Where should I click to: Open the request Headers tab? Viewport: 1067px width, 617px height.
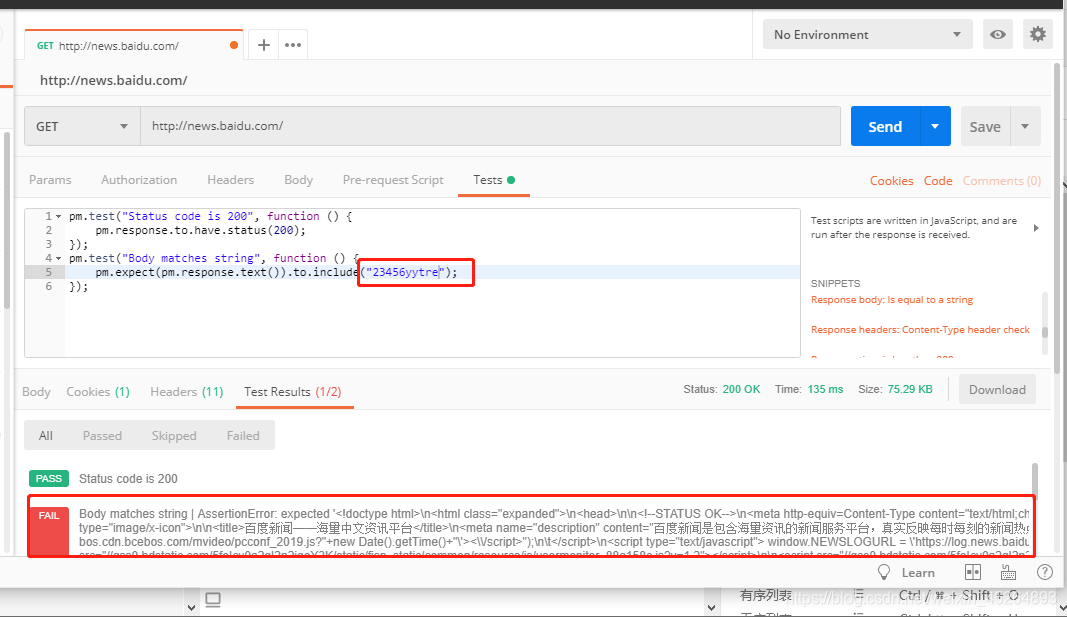231,180
